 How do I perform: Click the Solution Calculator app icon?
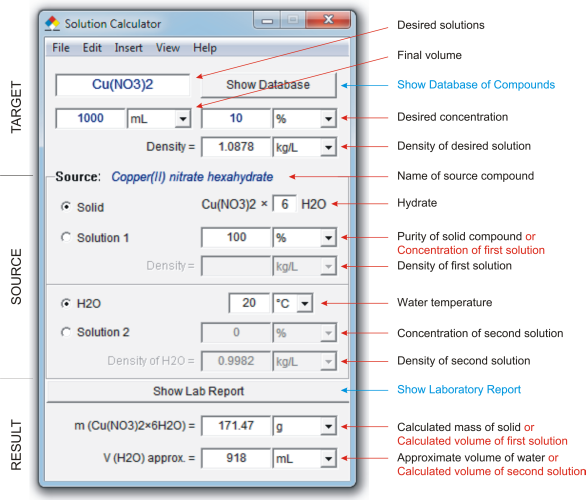click(52, 23)
